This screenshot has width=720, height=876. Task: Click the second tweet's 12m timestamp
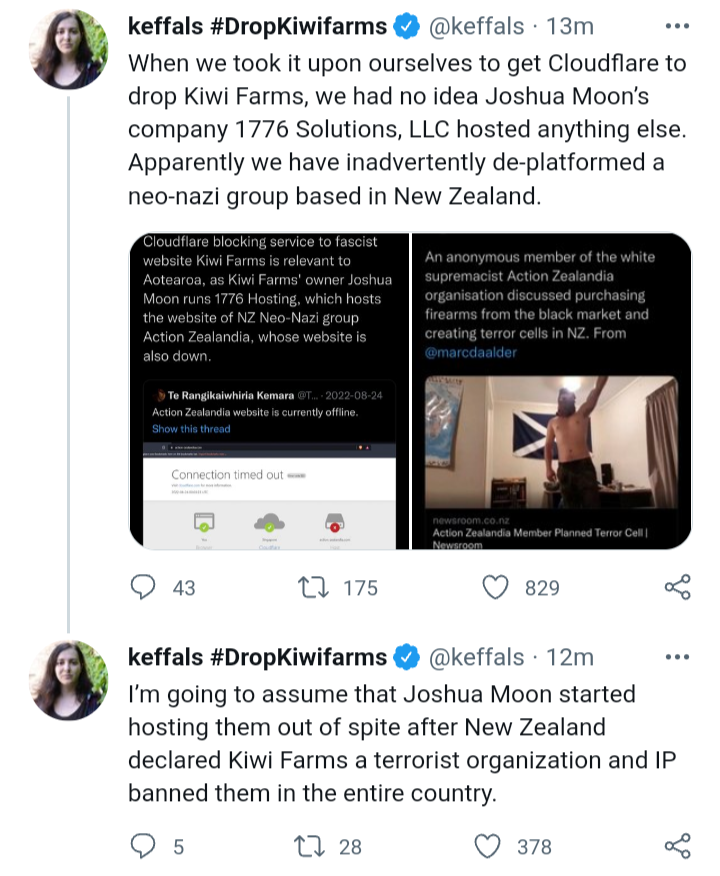(573, 657)
